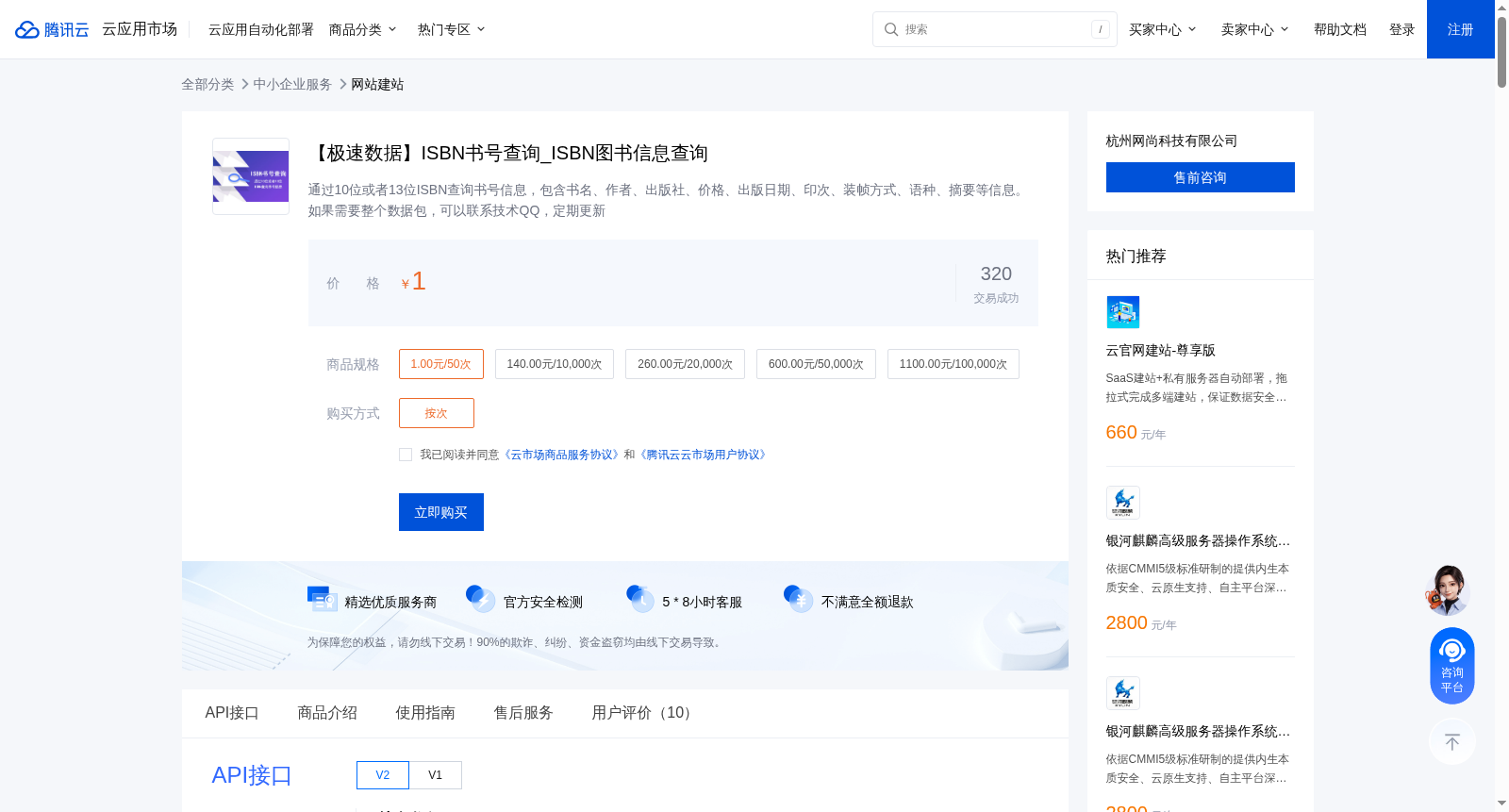Click the back-to-top arrow icon
Viewport: 1509px width, 812px height.
click(x=1452, y=742)
